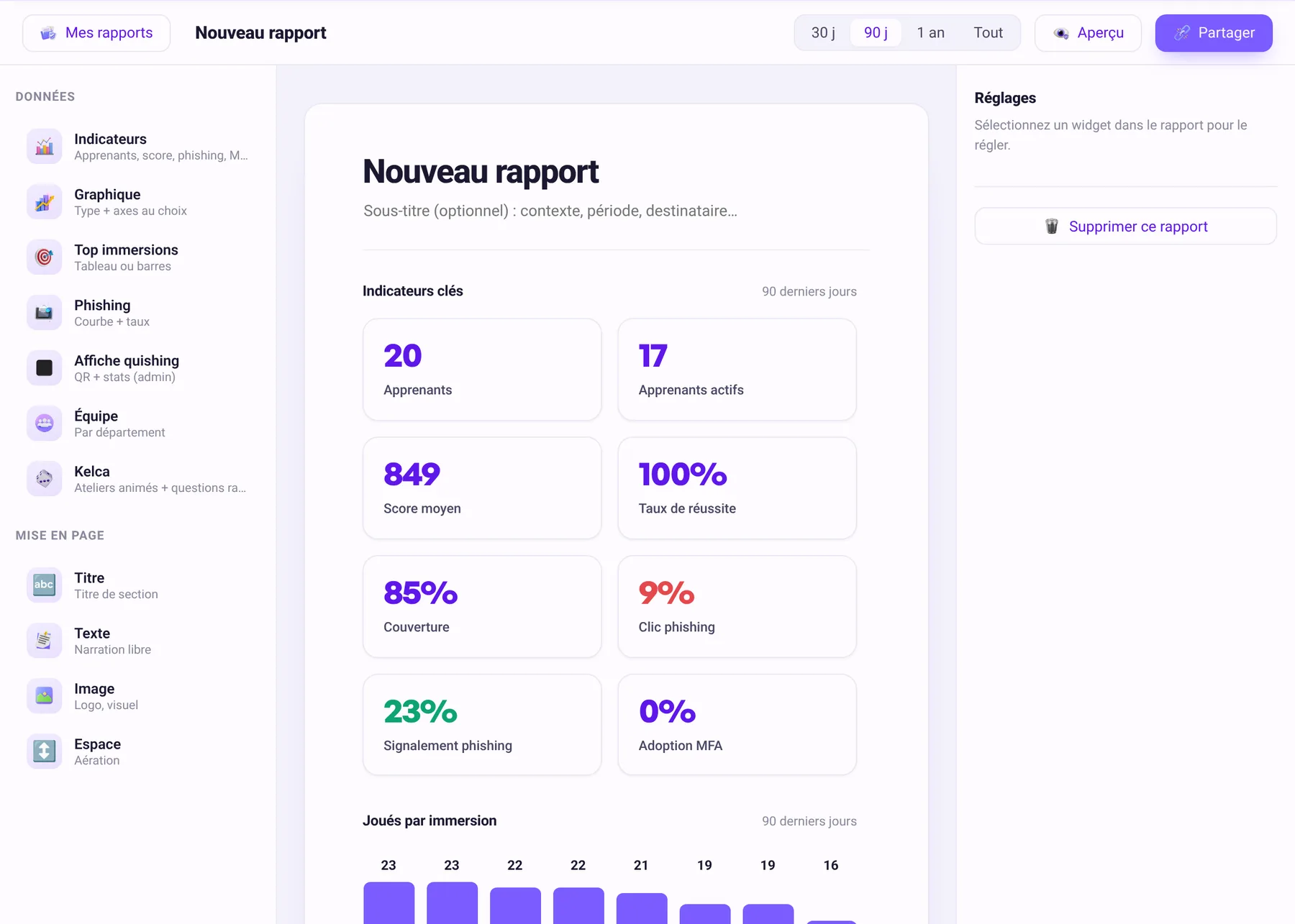The width and height of the screenshot is (1295, 924).
Task: Click the report name in top bar
Action: [x=260, y=33]
